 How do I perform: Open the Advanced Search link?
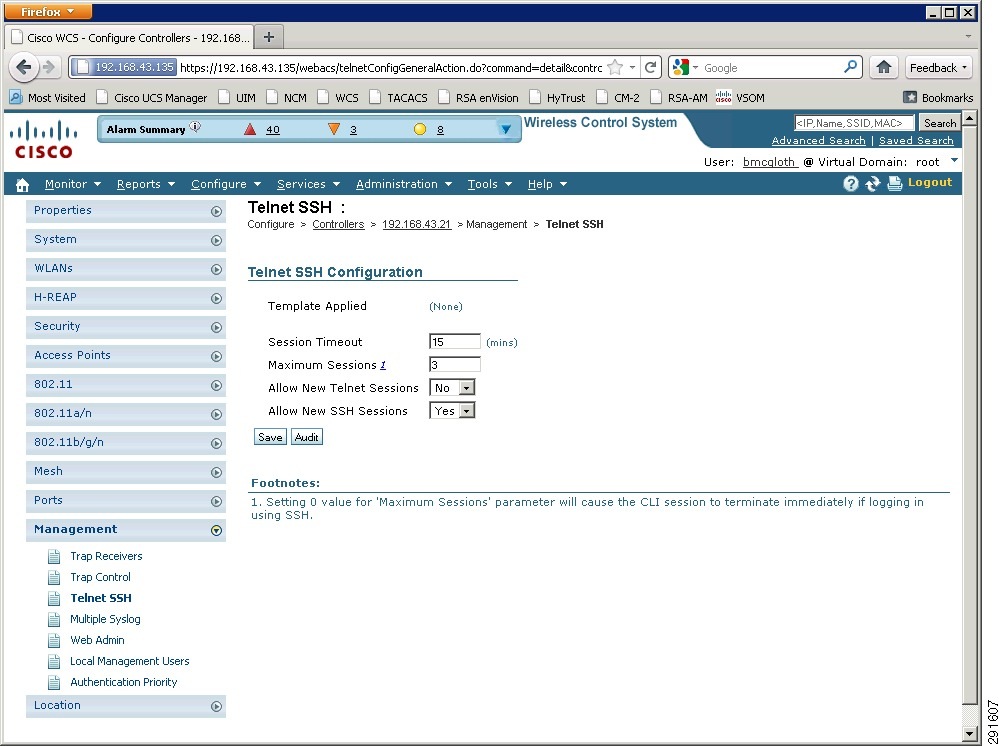point(818,140)
